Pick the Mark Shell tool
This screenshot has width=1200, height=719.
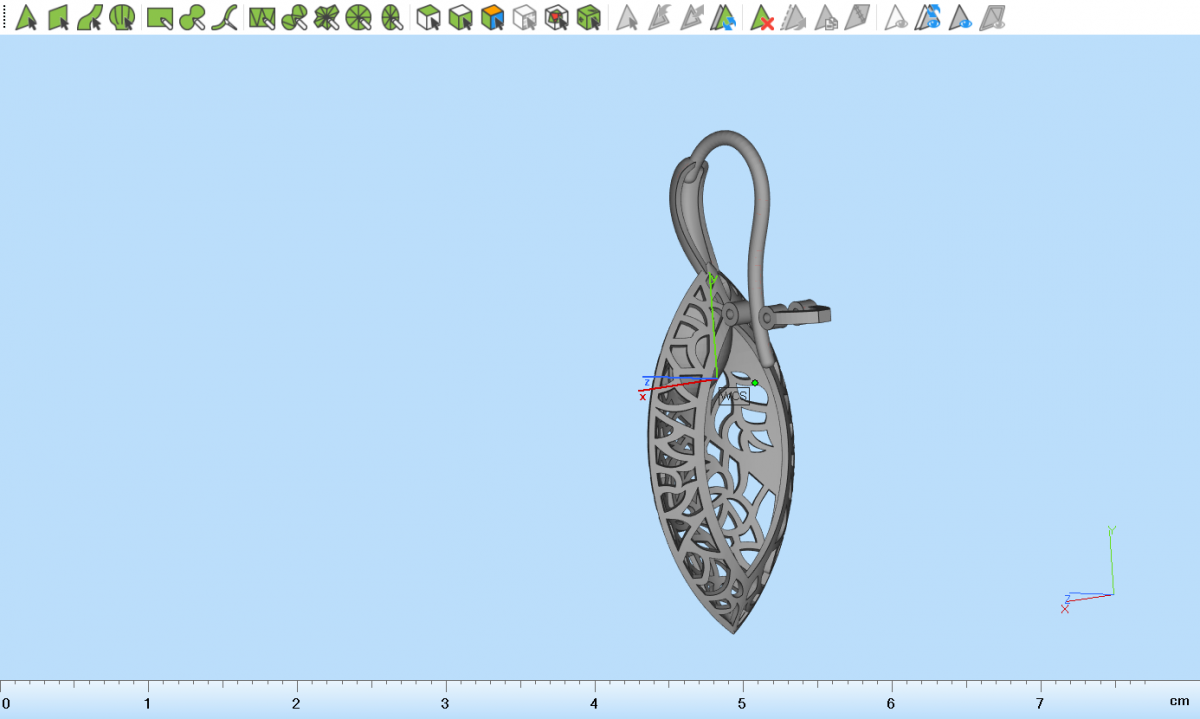pos(122,17)
